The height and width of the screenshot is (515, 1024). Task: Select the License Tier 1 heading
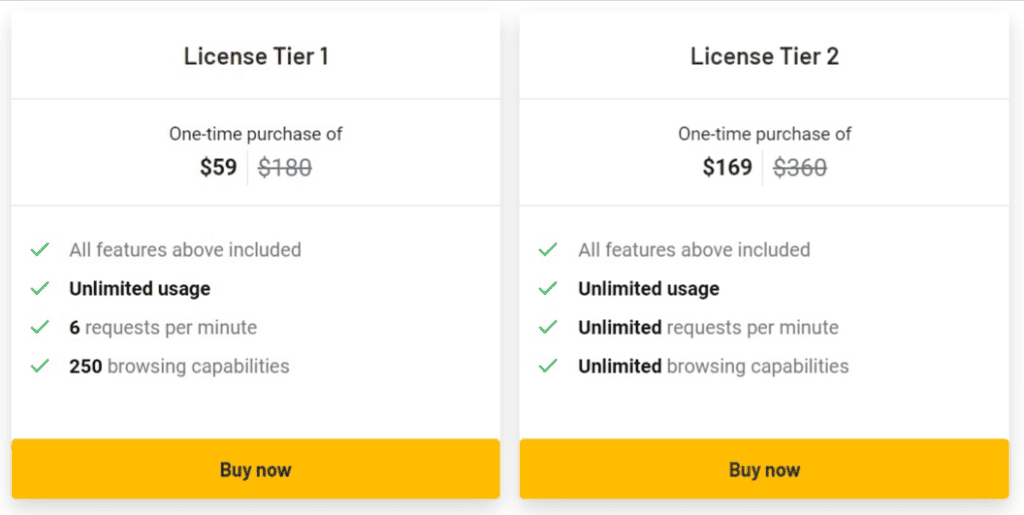tap(256, 56)
